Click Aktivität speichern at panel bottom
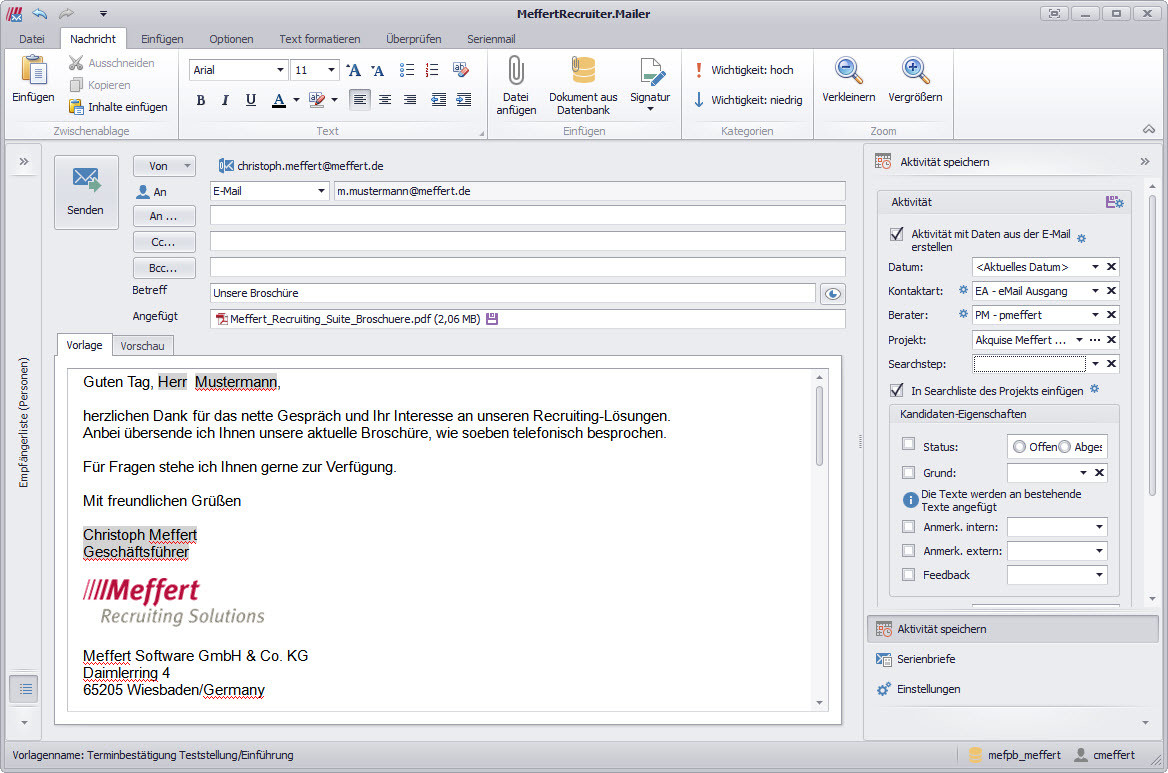 pos(1012,629)
